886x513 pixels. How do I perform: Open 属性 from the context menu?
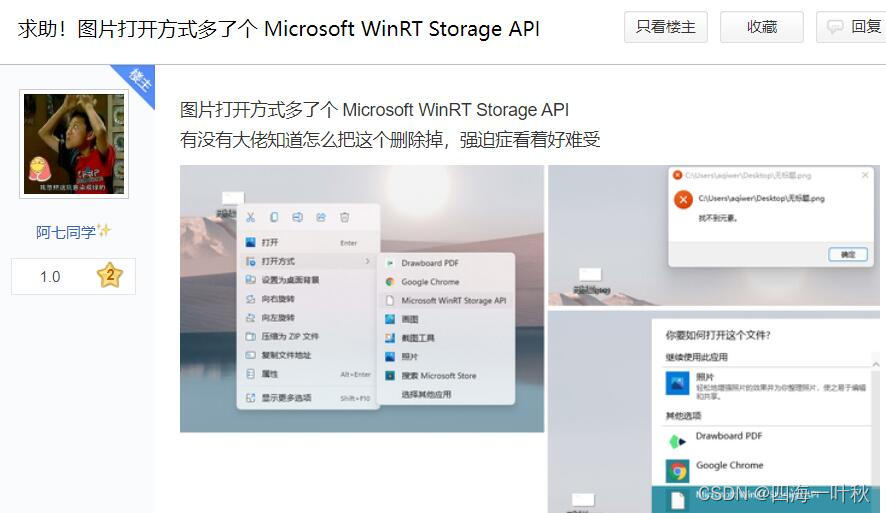click(308, 374)
